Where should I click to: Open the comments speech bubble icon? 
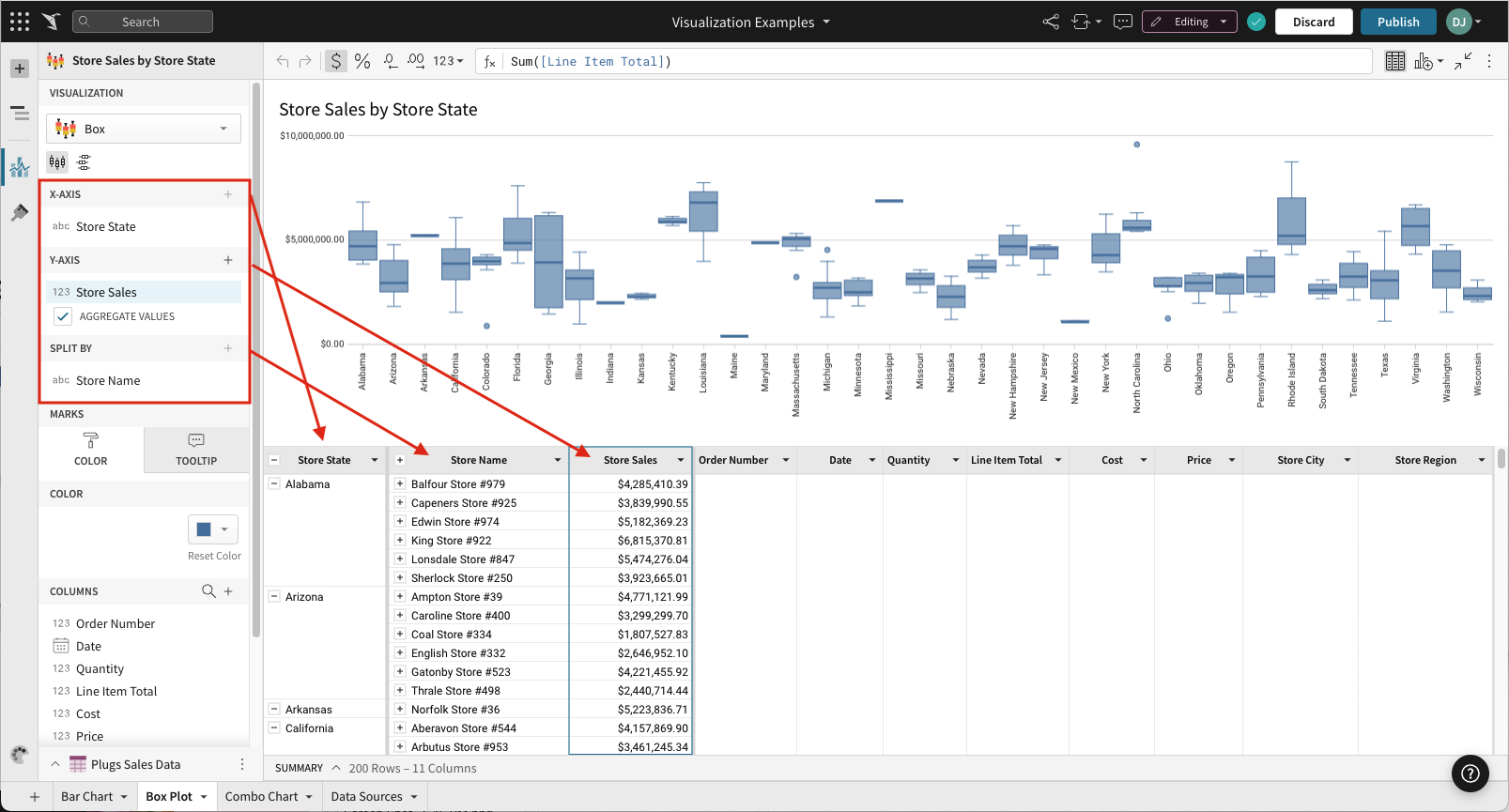pyautogui.click(x=1122, y=22)
